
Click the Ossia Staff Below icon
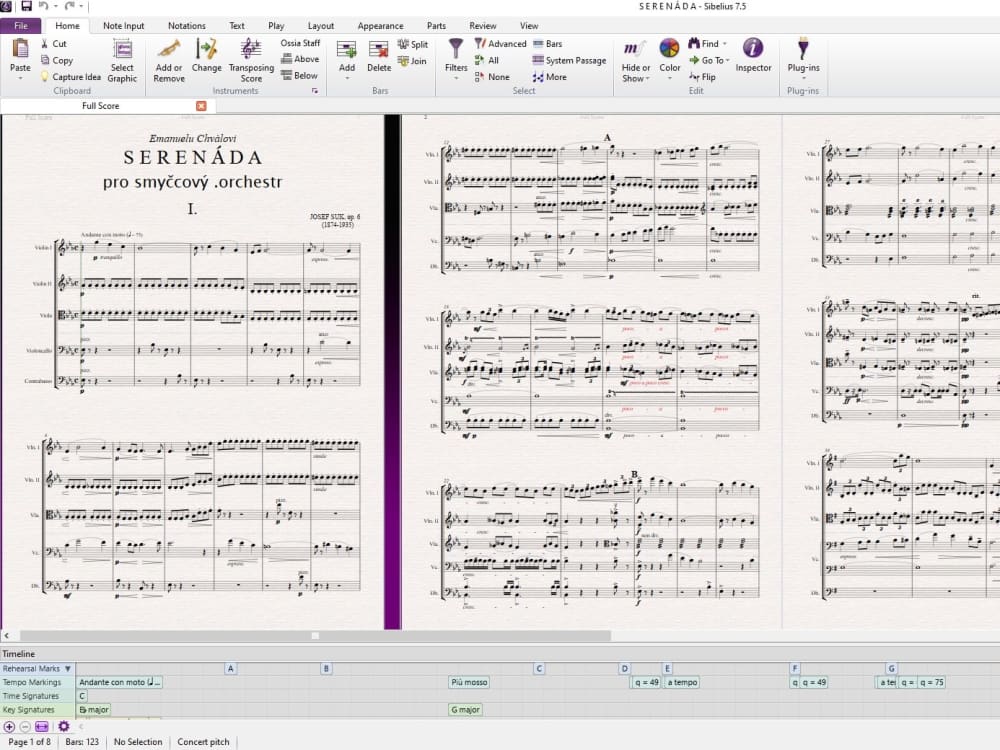coord(287,75)
